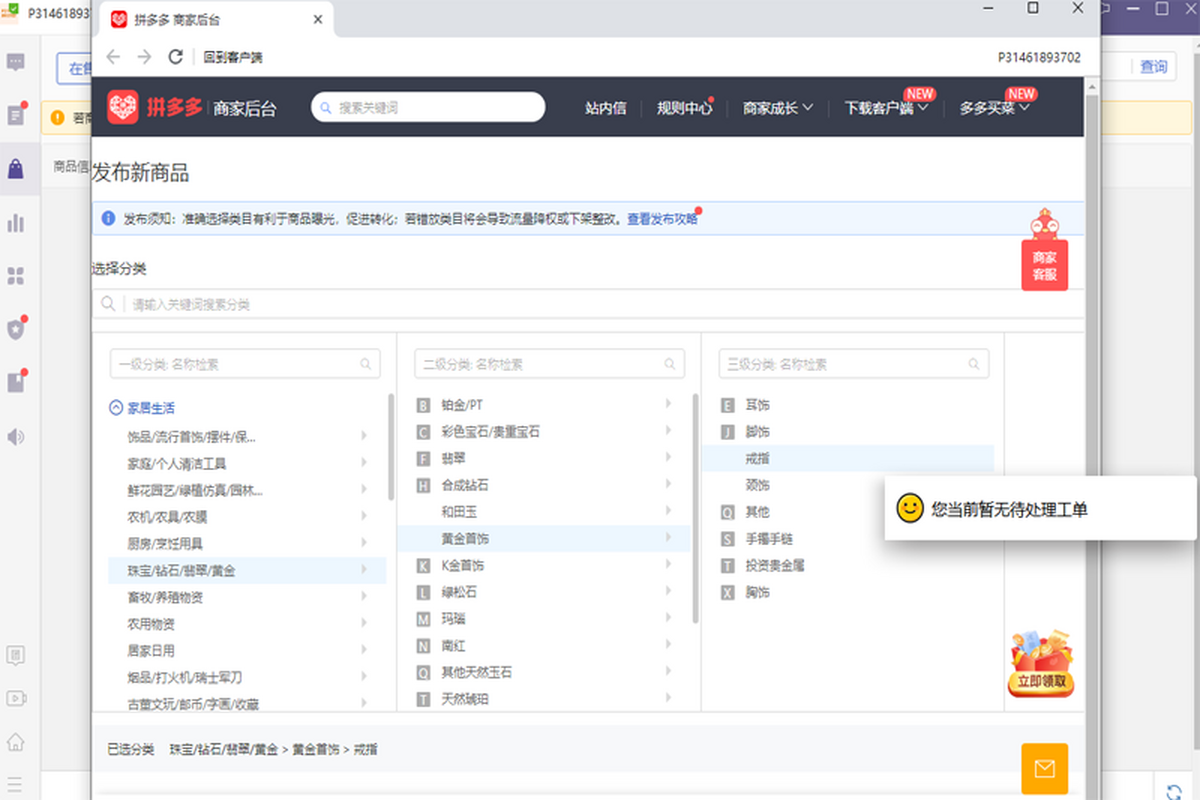Click the orange mail envelope icon
This screenshot has width=1200, height=800.
point(1044,768)
